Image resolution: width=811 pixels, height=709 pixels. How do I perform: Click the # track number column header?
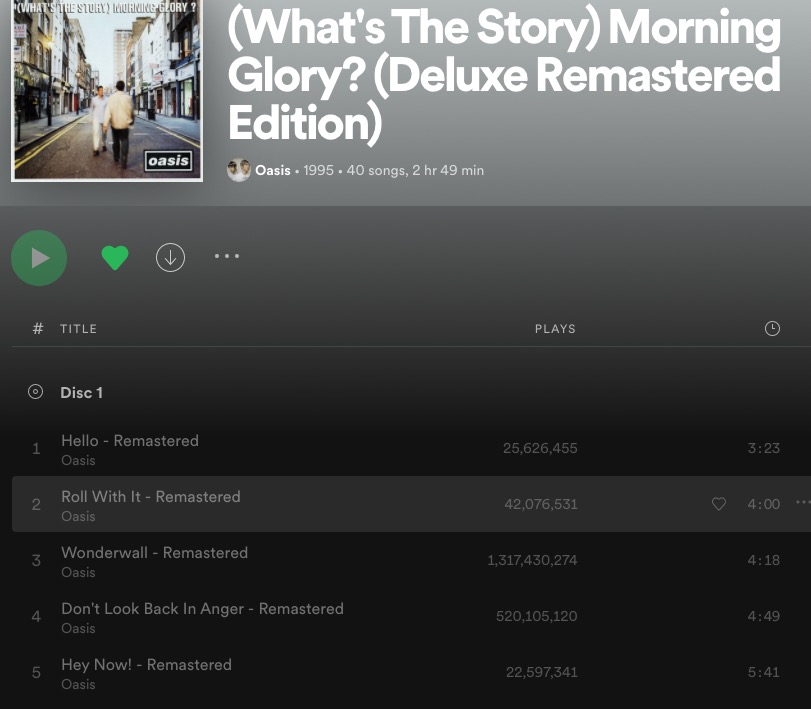(x=38, y=329)
